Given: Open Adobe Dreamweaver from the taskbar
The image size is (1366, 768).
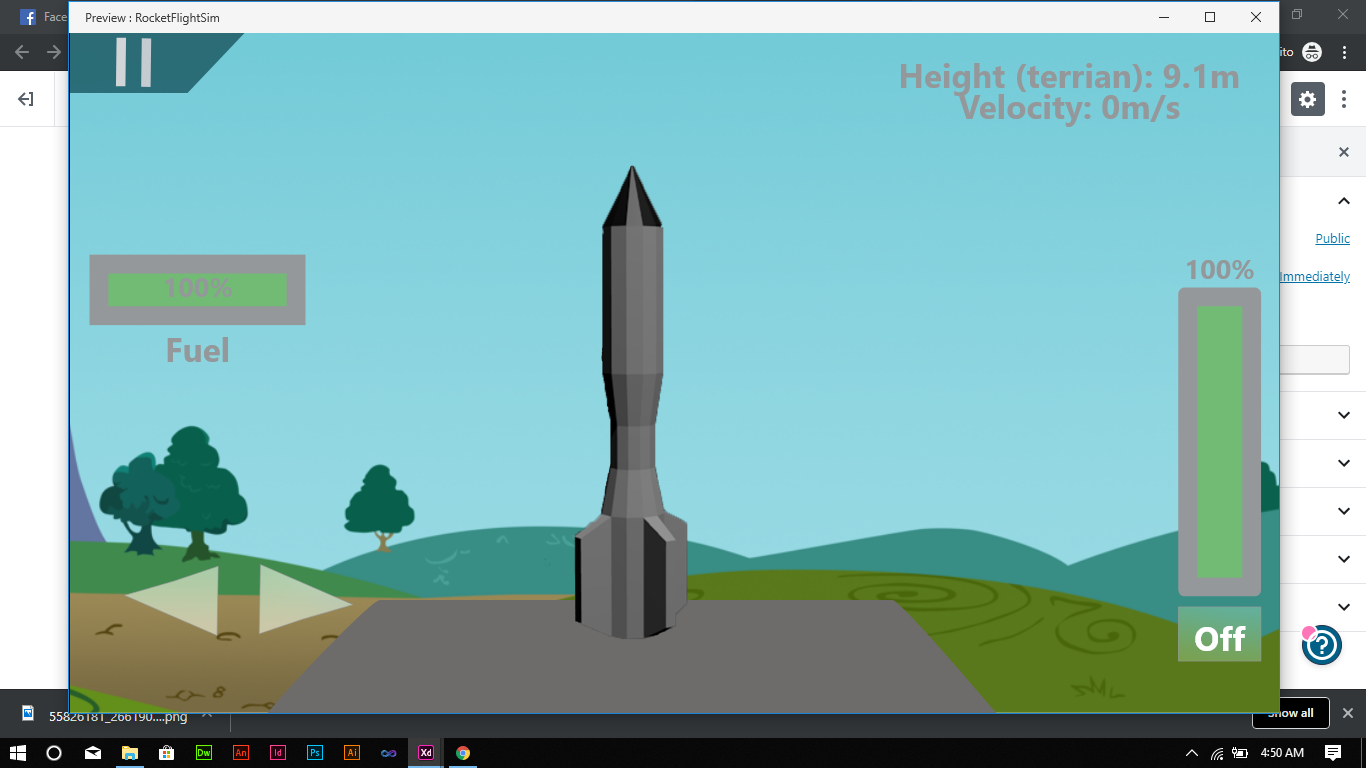Looking at the screenshot, I should click(204, 752).
